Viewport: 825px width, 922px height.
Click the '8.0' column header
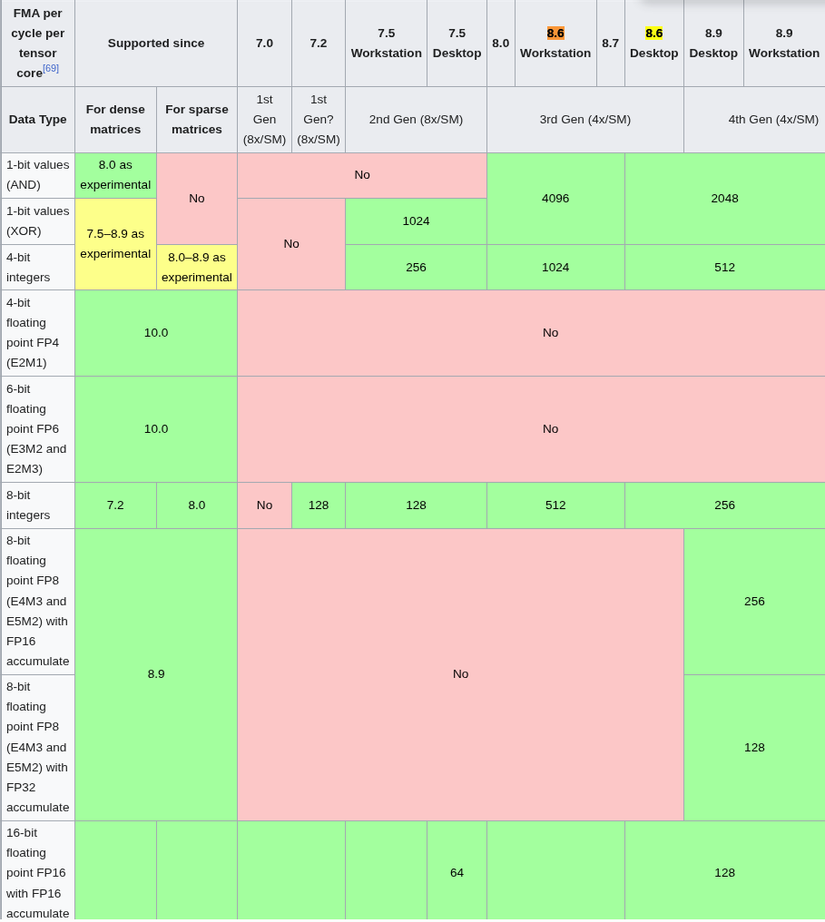pyautogui.click(x=500, y=43)
